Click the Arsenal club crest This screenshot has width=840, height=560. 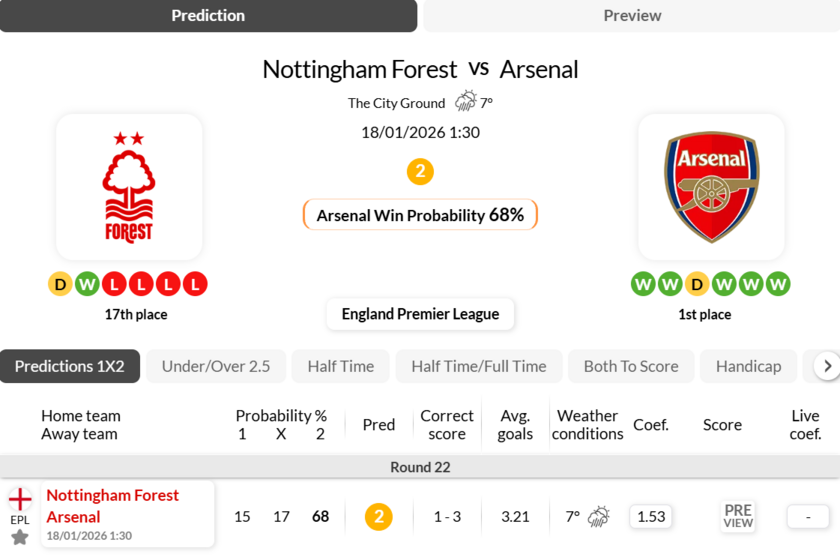click(x=711, y=187)
